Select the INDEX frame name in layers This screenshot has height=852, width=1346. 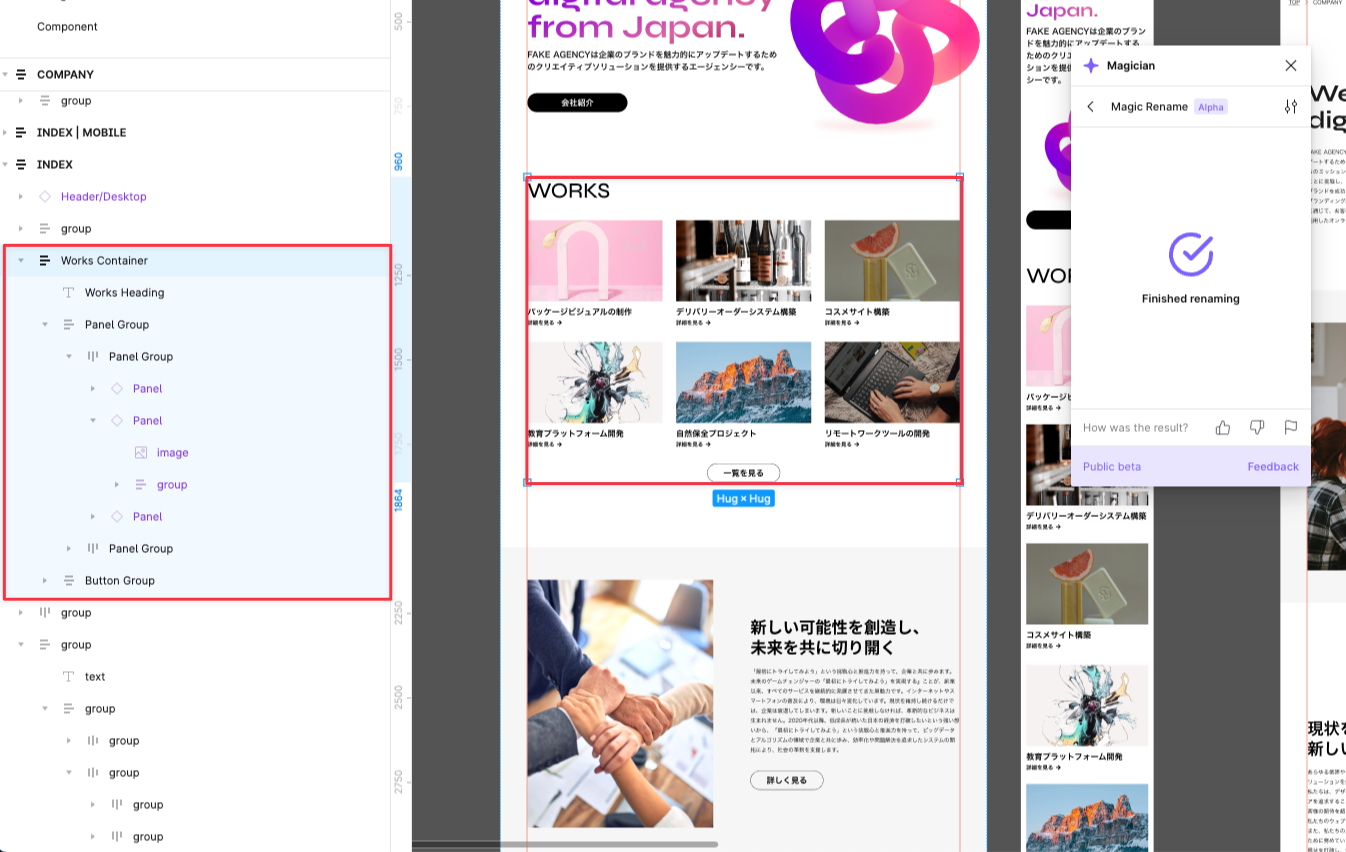click(x=55, y=164)
